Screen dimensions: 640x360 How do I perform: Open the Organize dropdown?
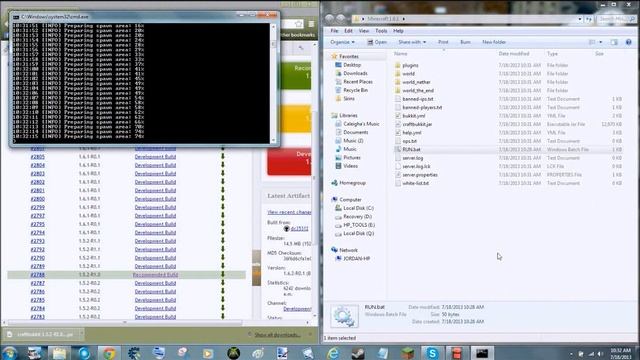(342, 42)
